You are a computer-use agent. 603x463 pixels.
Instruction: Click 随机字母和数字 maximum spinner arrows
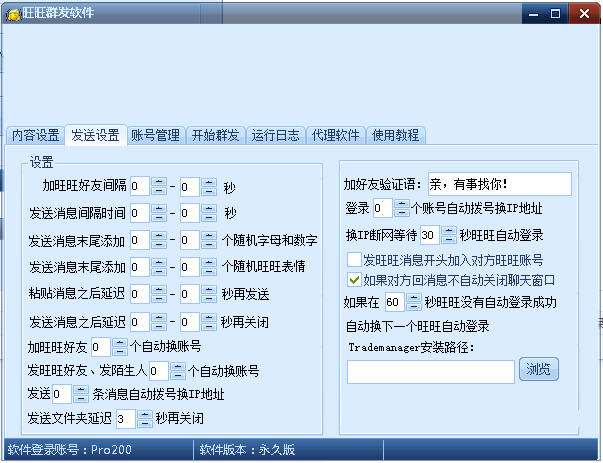click(x=209, y=240)
